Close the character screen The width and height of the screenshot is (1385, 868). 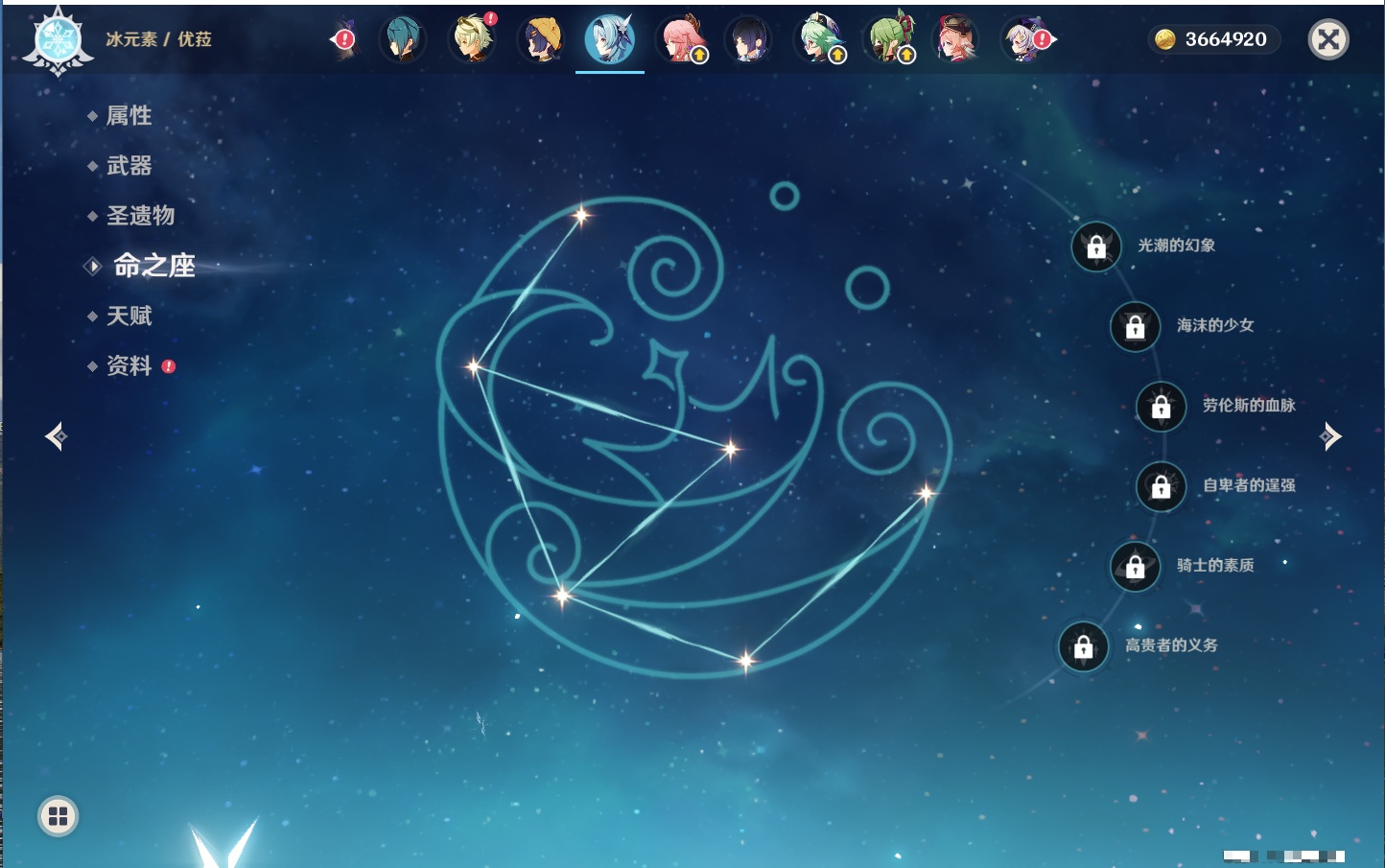click(1328, 39)
